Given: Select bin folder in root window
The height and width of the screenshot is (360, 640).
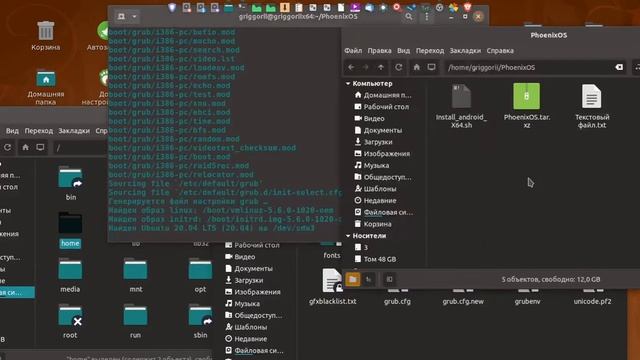Looking at the screenshot, I should pyautogui.click(x=71, y=183).
